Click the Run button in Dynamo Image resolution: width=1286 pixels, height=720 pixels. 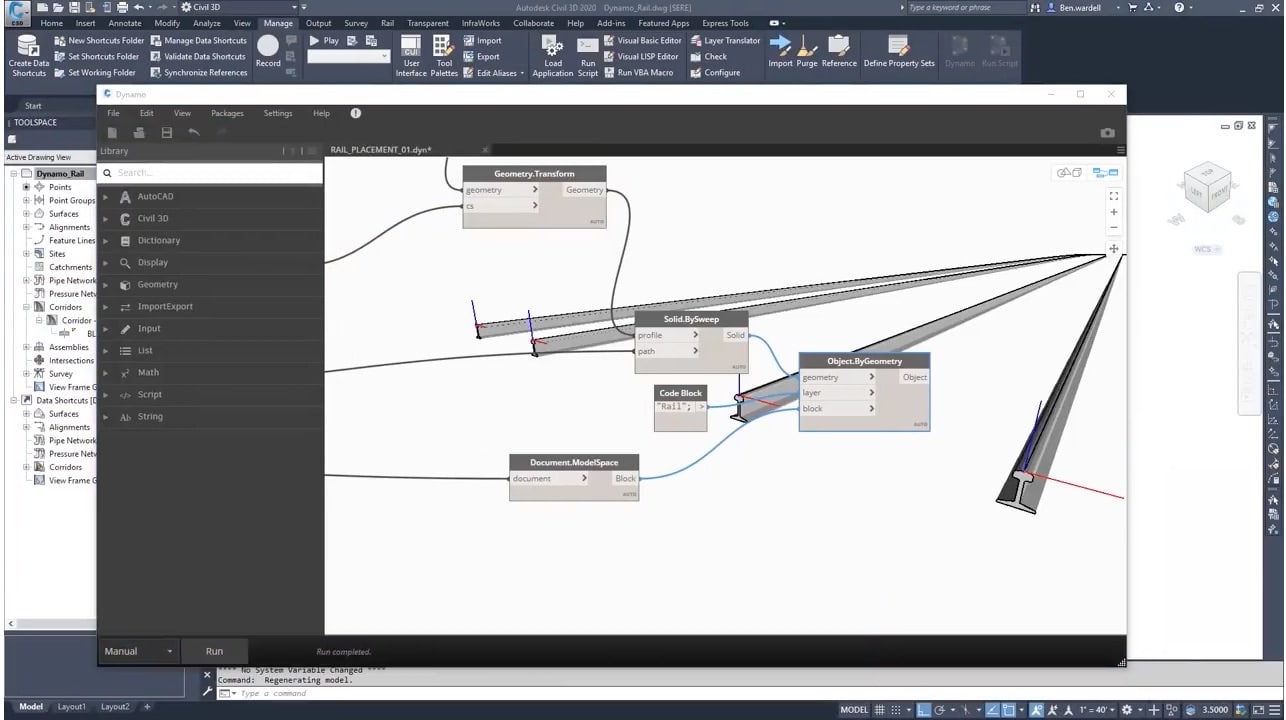click(x=214, y=651)
